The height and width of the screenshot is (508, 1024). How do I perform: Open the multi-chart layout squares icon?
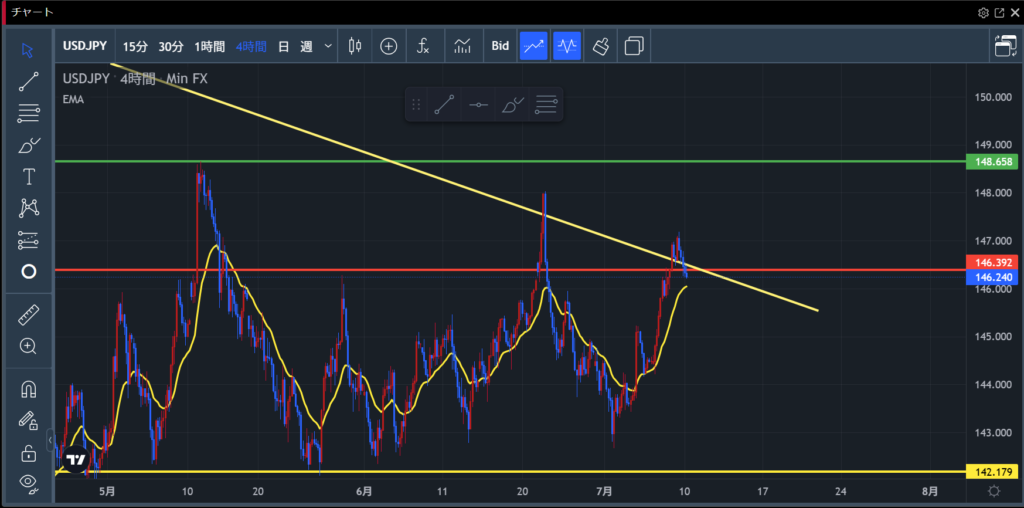click(x=634, y=46)
